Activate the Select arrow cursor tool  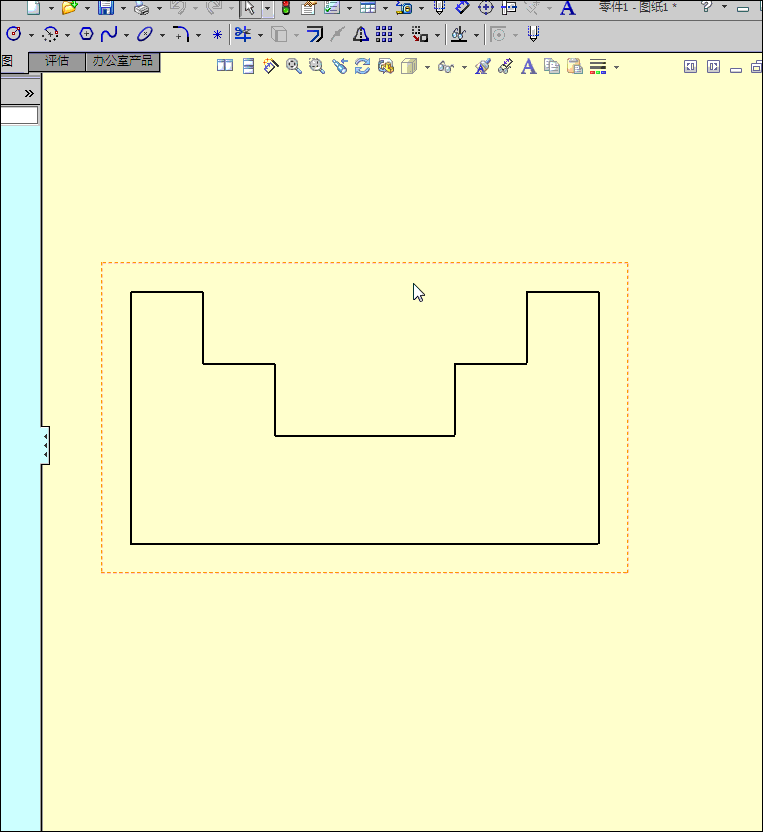pyautogui.click(x=249, y=8)
